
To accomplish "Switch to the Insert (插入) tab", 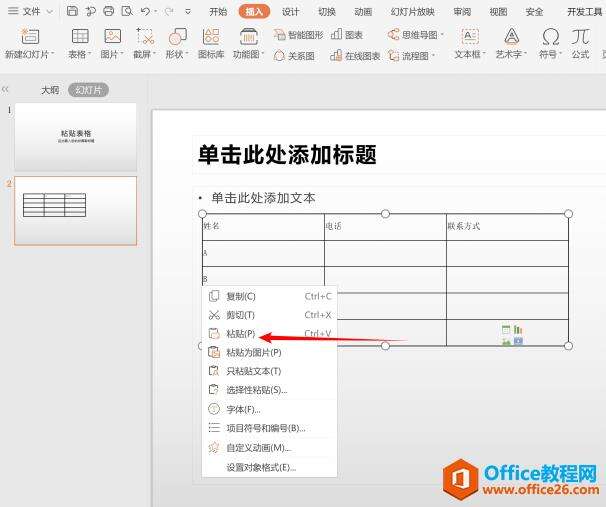I will click(254, 12).
